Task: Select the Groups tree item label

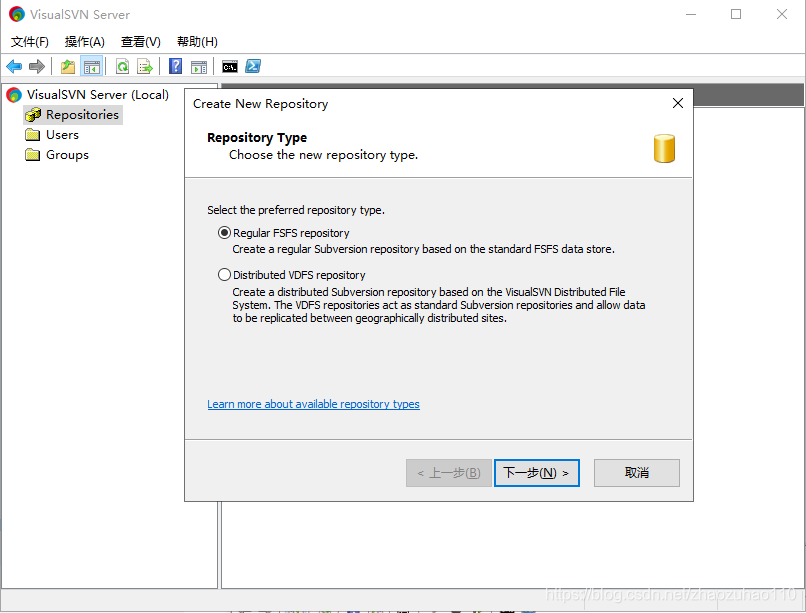Action: pos(67,155)
